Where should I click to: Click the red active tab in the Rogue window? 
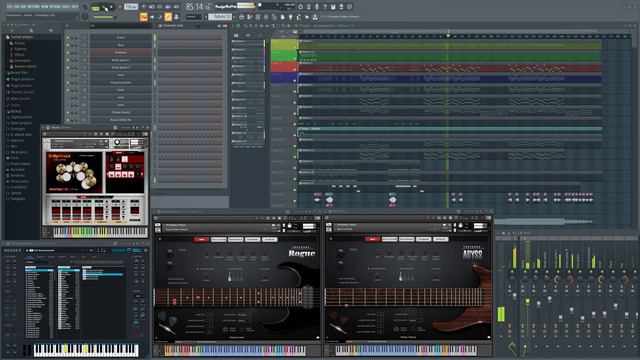click(201, 240)
